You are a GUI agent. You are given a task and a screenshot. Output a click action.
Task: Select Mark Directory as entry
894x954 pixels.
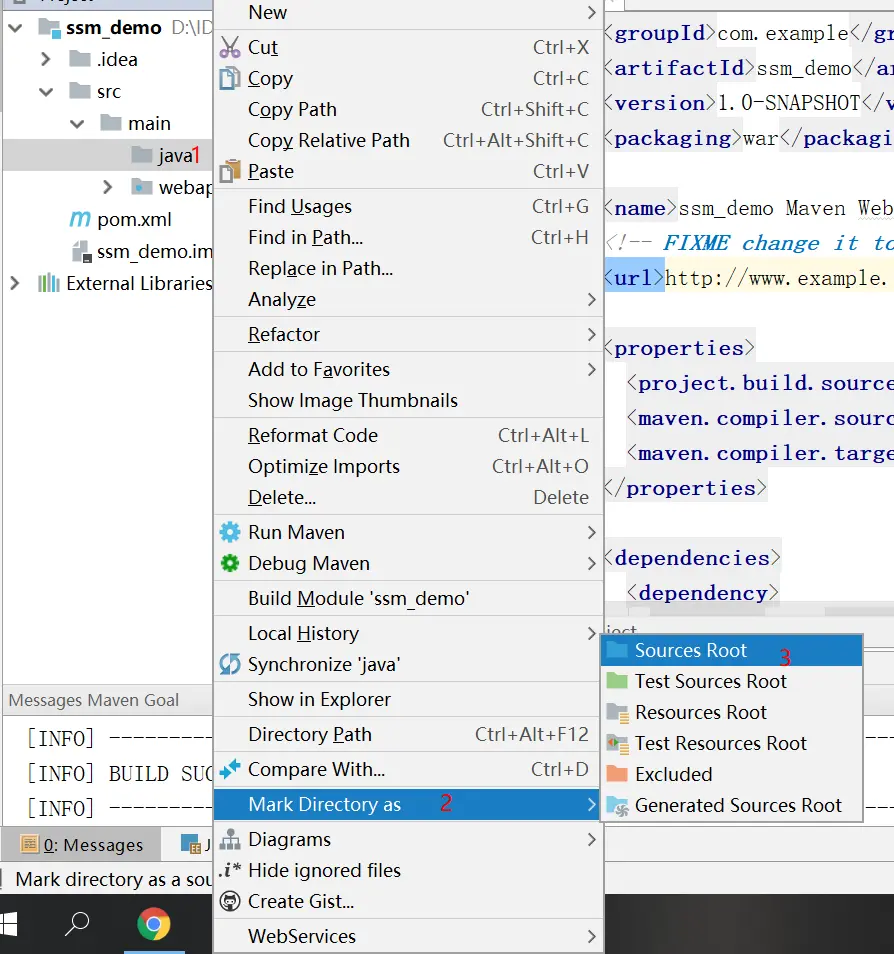[408, 804]
